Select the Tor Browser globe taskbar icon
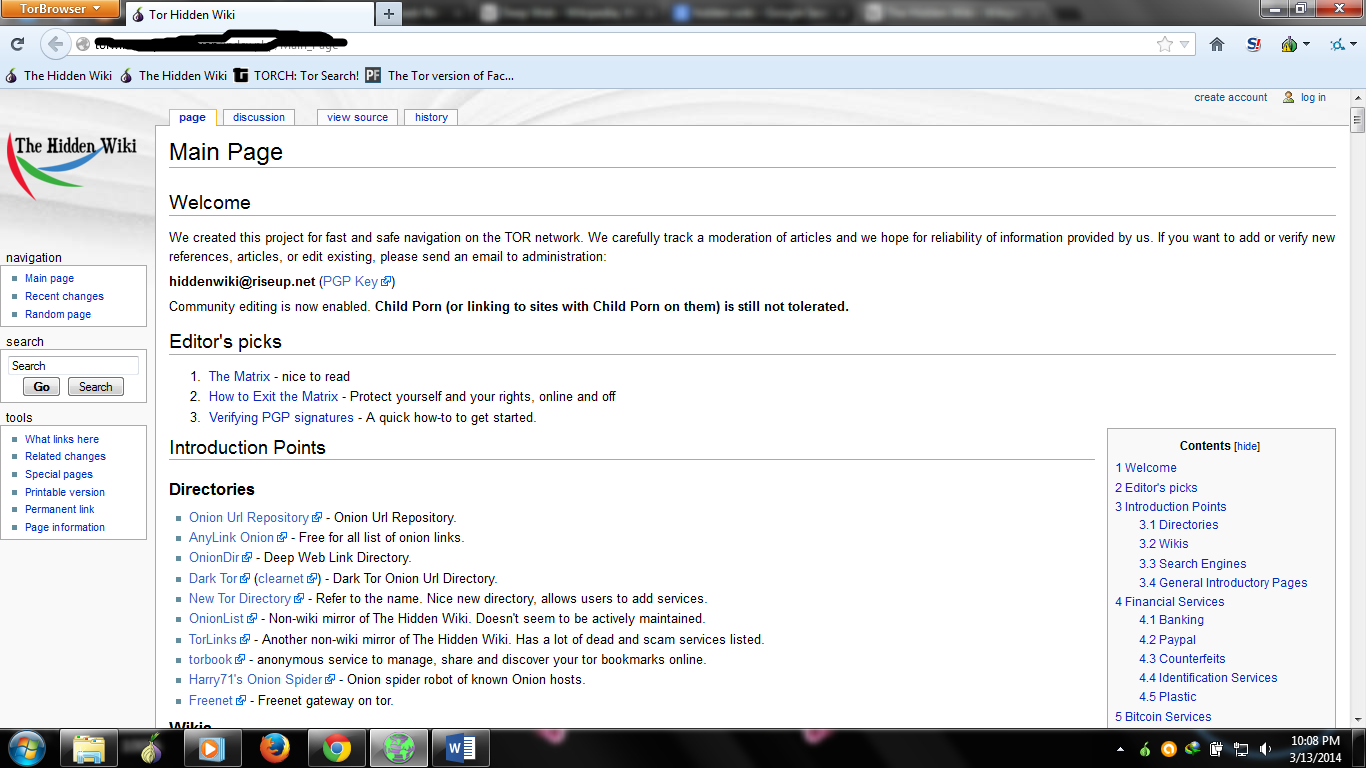Viewport: 1366px width, 768px height. [x=398, y=748]
